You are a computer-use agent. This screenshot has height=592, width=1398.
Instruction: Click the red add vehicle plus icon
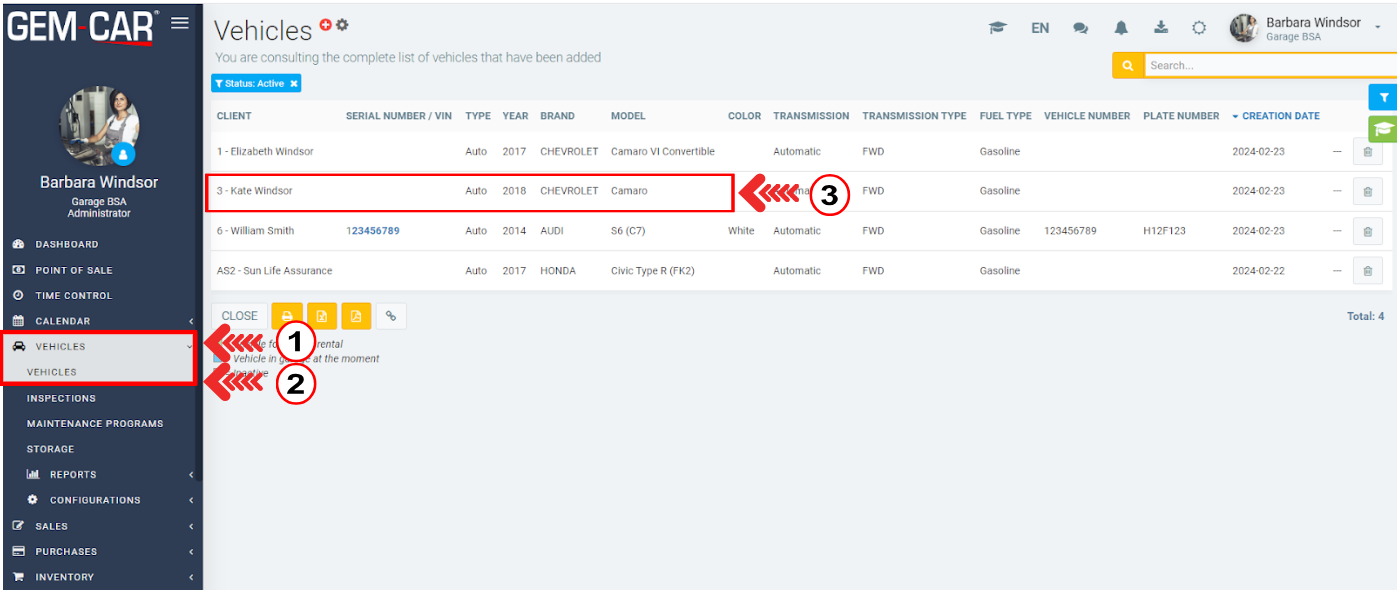pos(326,25)
